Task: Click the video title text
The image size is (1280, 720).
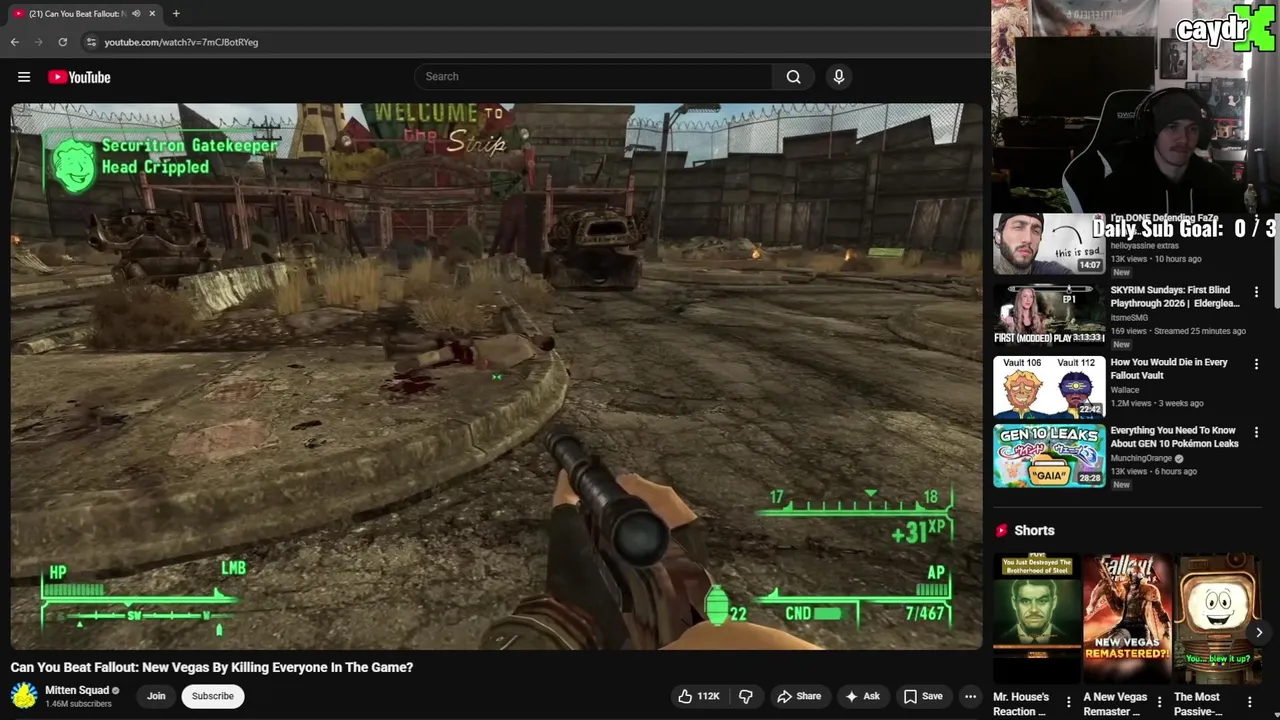Action: tap(212, 667)
